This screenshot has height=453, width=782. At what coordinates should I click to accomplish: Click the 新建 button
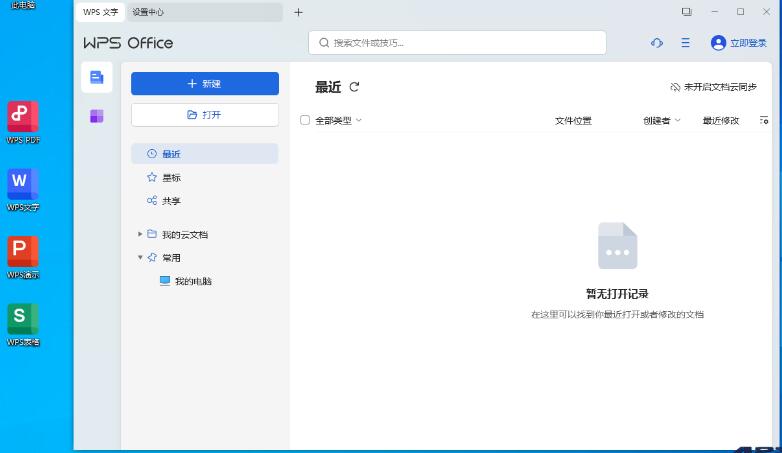(205, 83)
